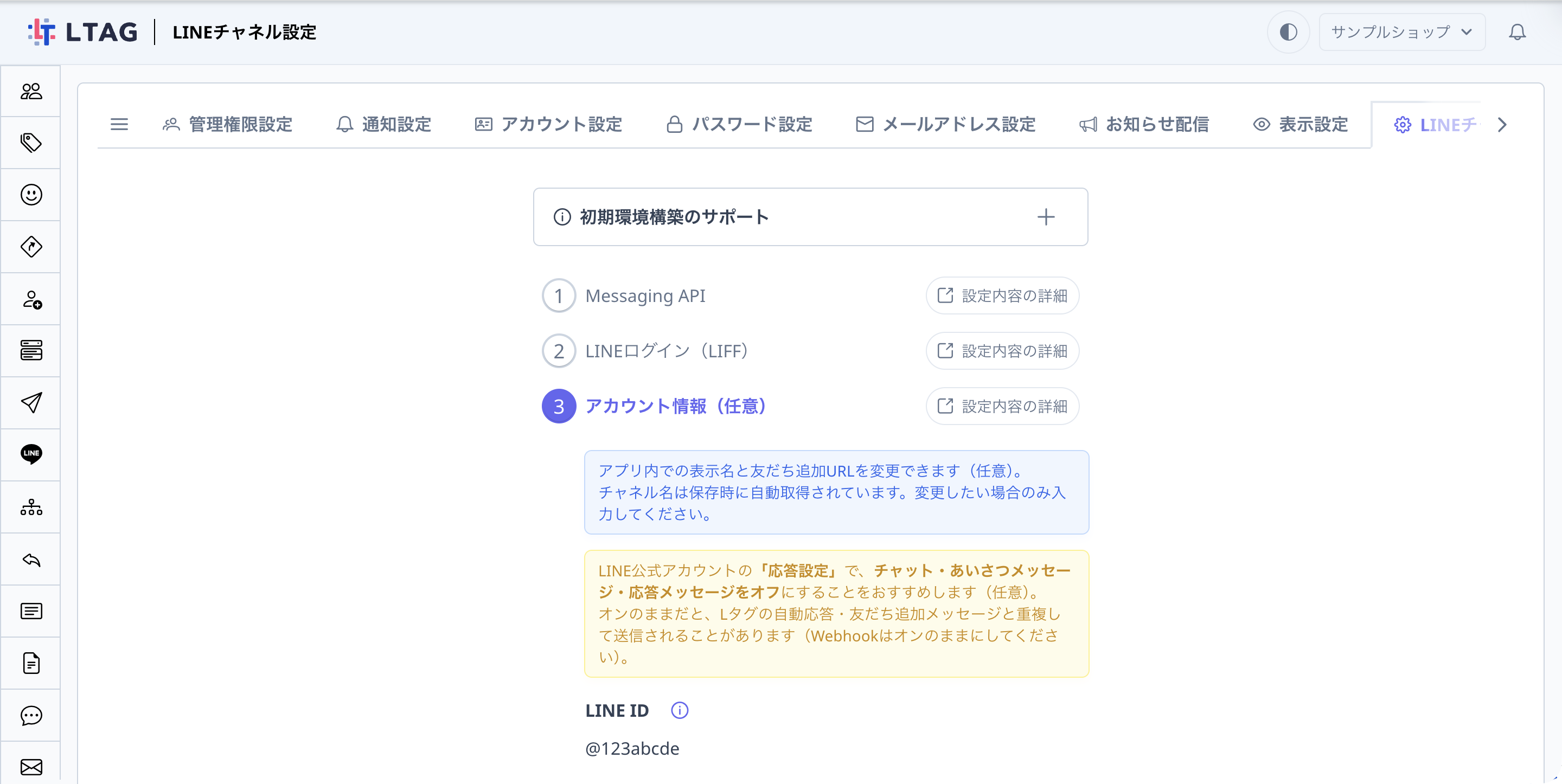The height and width of the screenshot is (784, 1562).
Task: Expand step 1 Messaging API
Action: click(x=623, y=296)
